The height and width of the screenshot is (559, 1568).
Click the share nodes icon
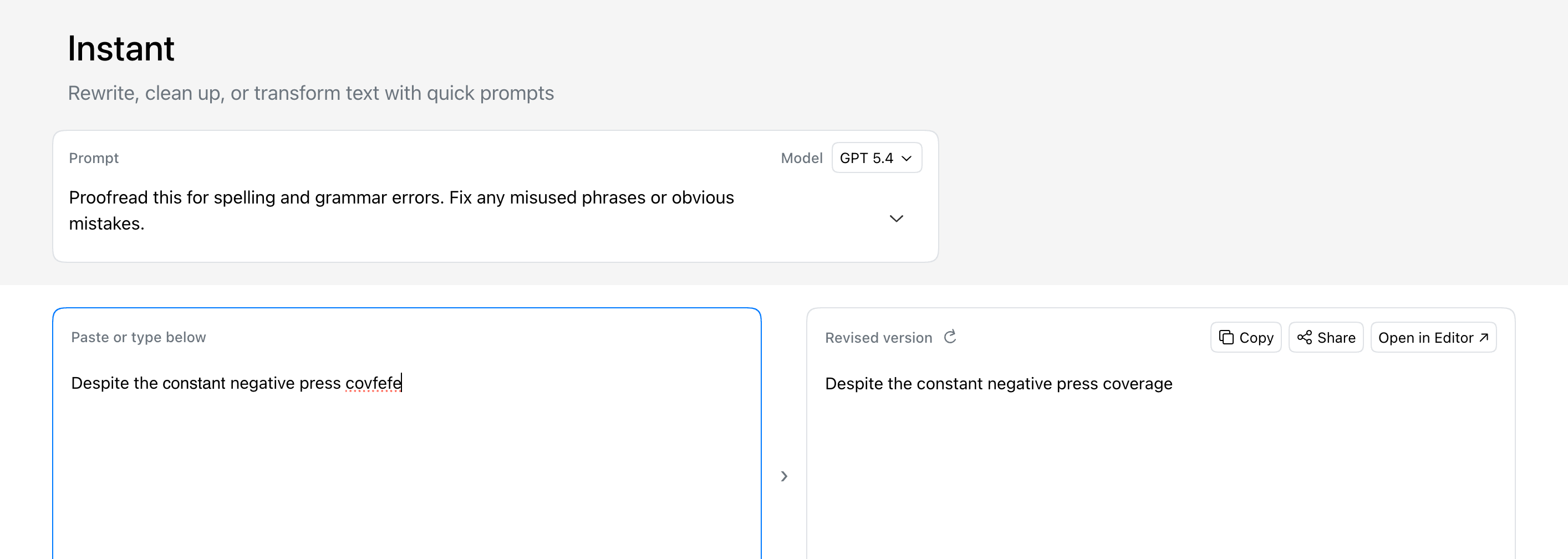(x=1304, y=337)
